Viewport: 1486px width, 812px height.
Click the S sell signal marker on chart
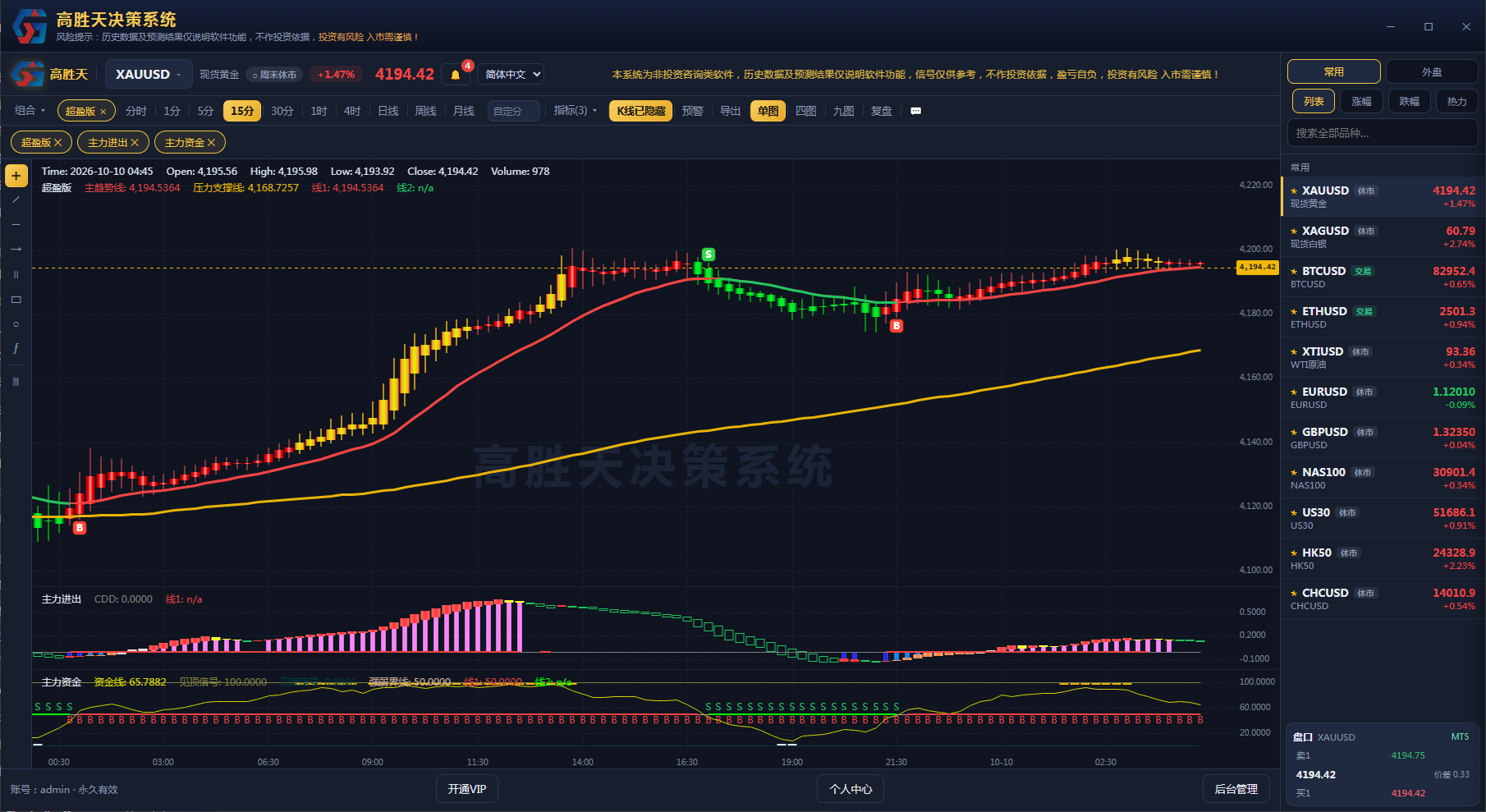709,255
